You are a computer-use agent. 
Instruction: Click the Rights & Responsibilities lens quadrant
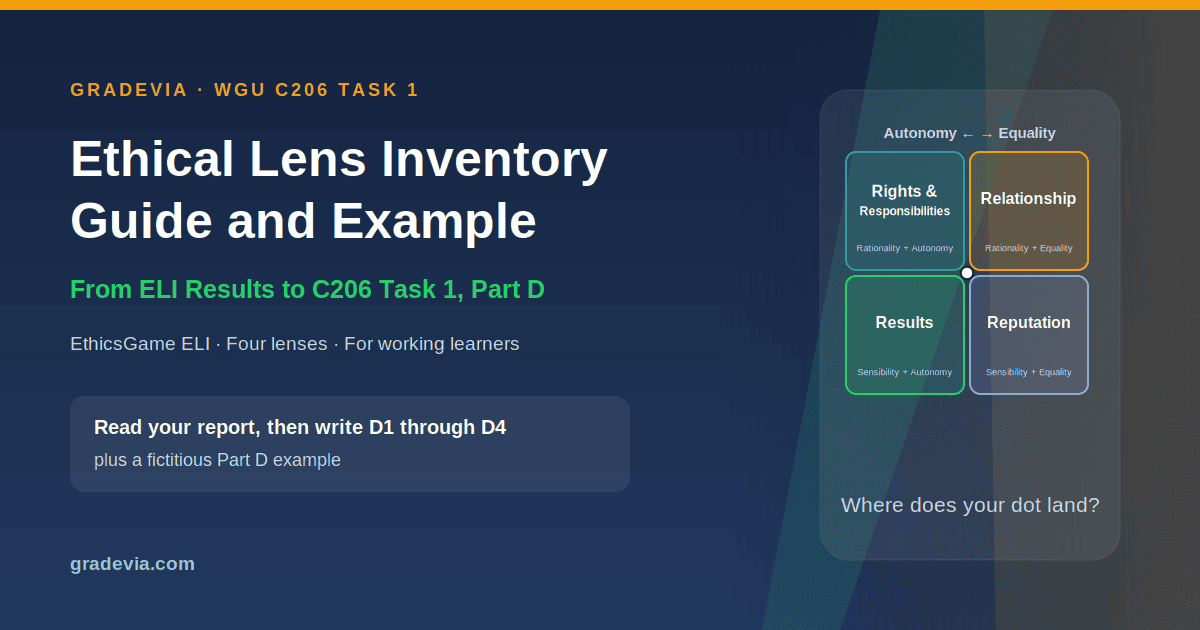tap(905, 211)
